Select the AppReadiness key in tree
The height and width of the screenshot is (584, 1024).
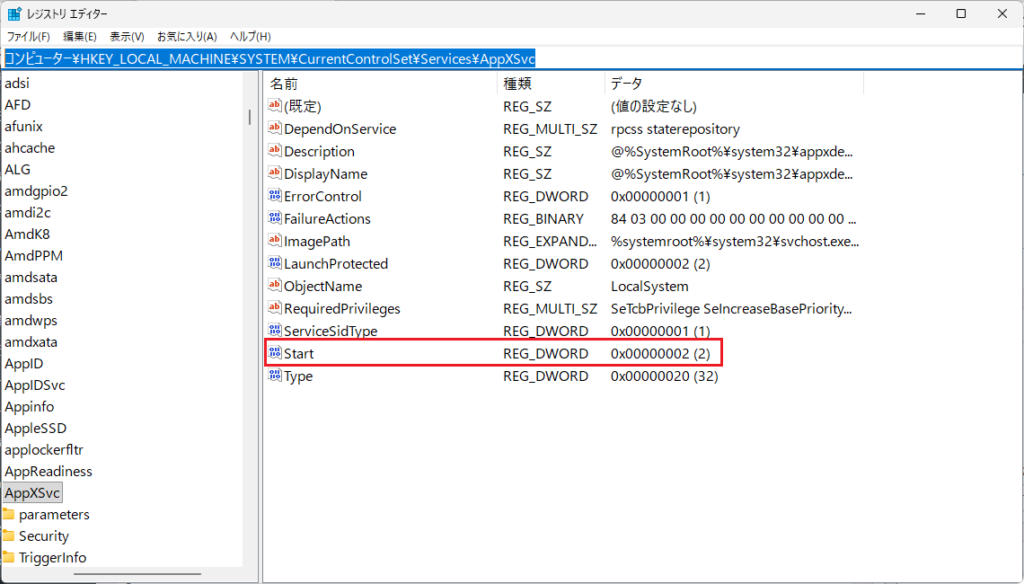click(x=48, y=471)
